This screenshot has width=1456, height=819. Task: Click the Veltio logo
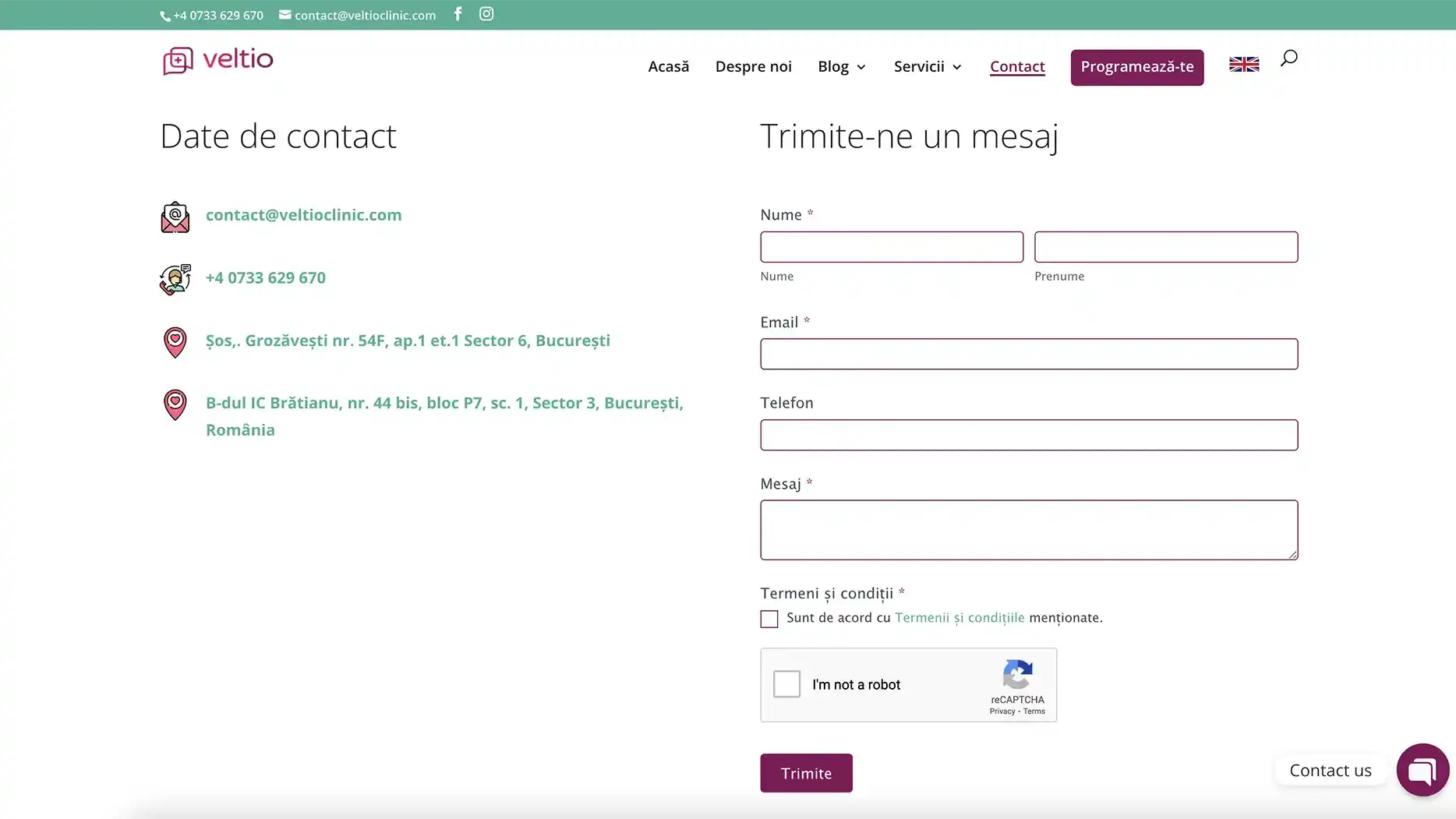218,60
